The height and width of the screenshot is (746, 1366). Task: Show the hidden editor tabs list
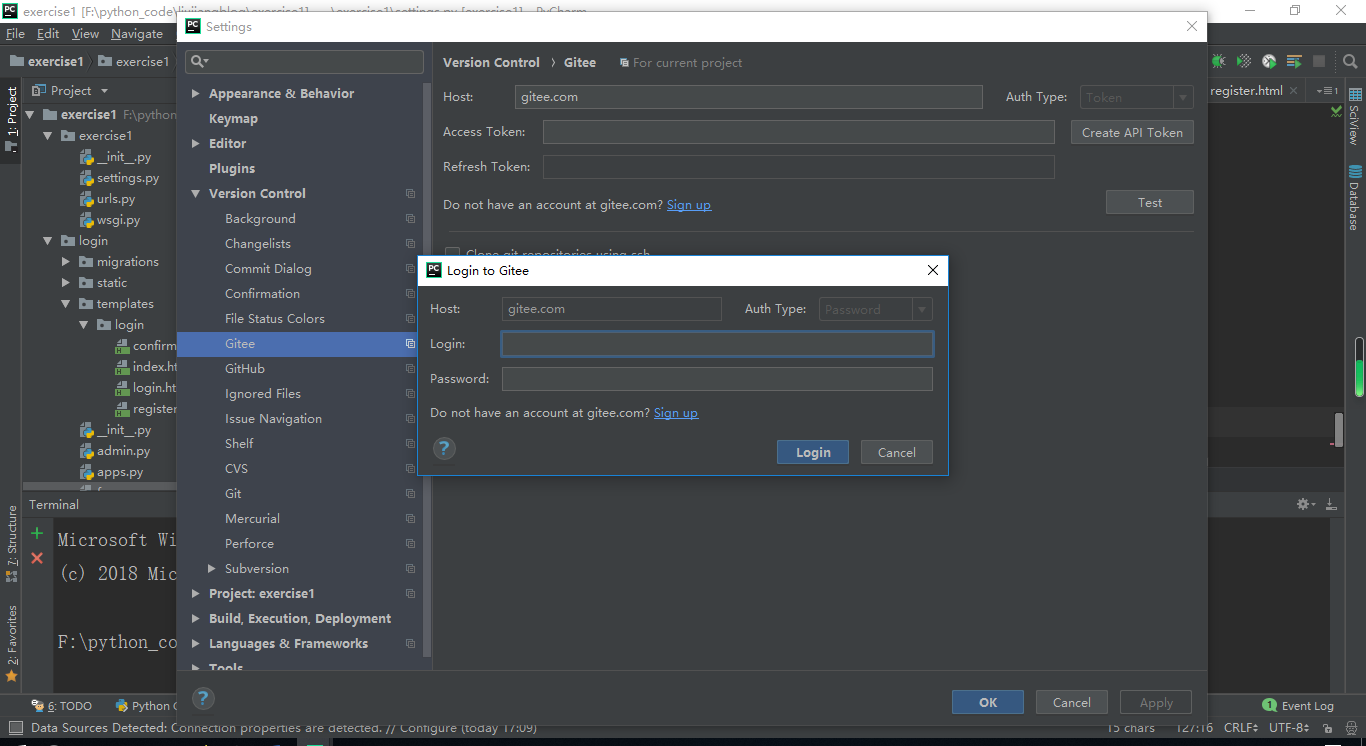[x=1327, y=91]
